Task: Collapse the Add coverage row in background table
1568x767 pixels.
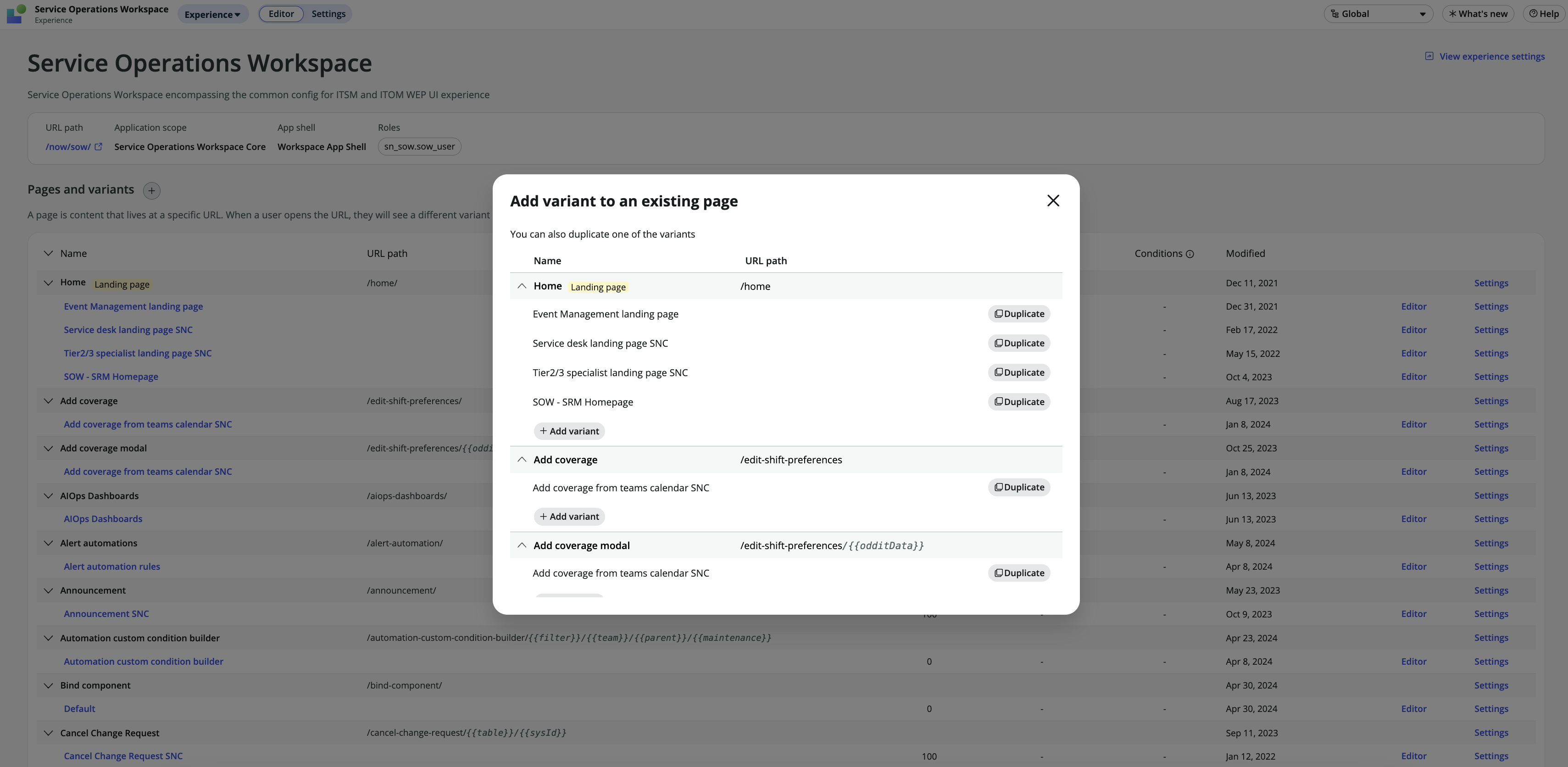Action: point(48,400)
